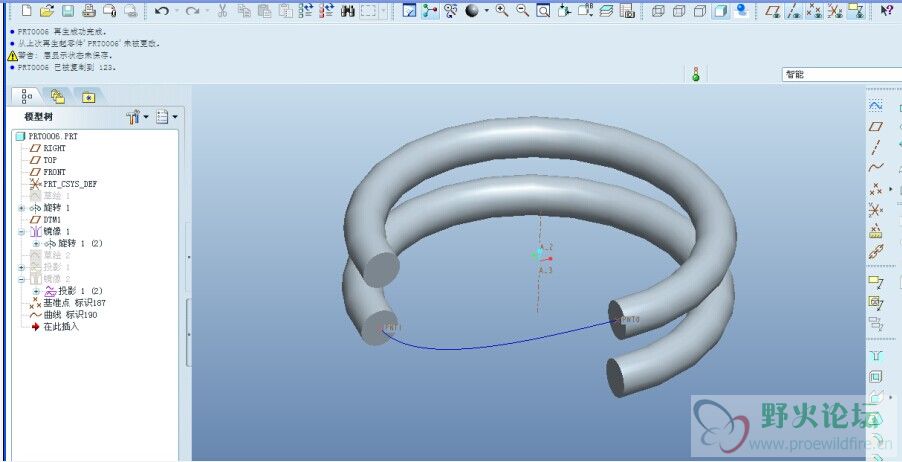The height and width of the screenshot is (462, 902).
Task: Cut selected feature with scissors icon
Action: click(223, 11)
